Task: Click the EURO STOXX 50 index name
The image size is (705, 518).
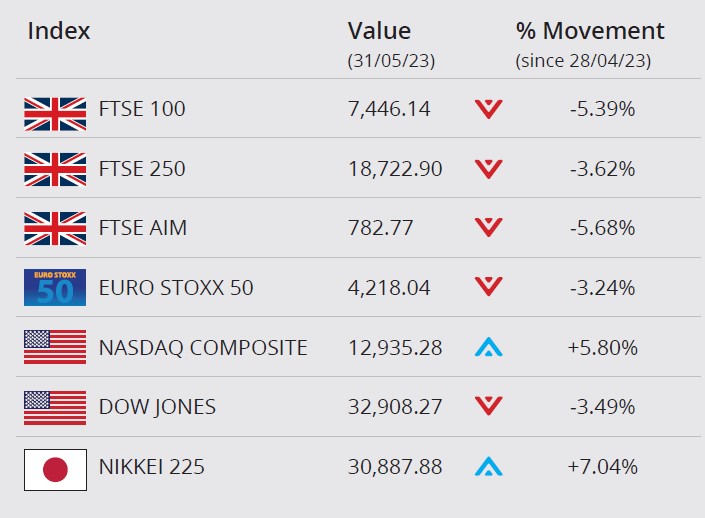Action: coord(176,288)
